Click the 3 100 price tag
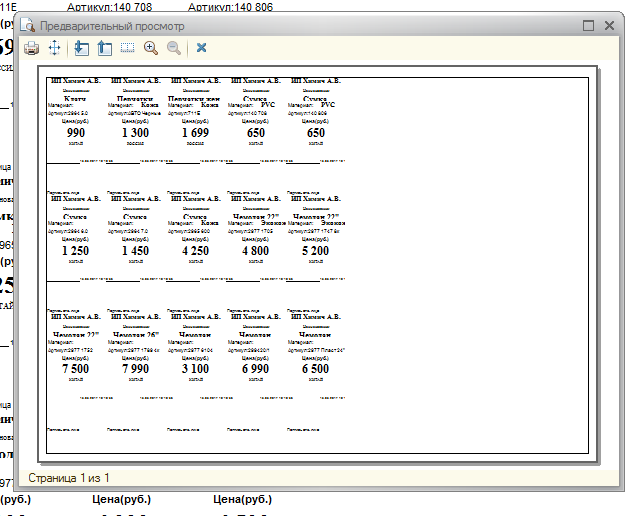This screenshot has height=516, width=638. (195, 369)
